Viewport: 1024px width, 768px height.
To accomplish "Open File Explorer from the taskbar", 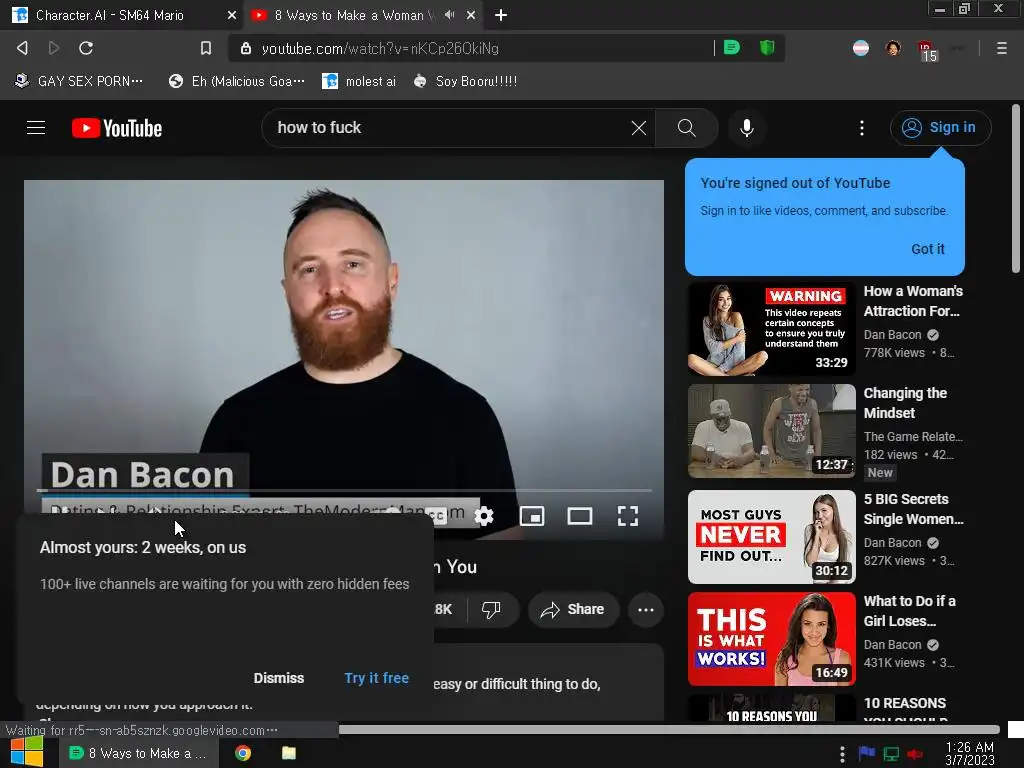I will [289, 753].
